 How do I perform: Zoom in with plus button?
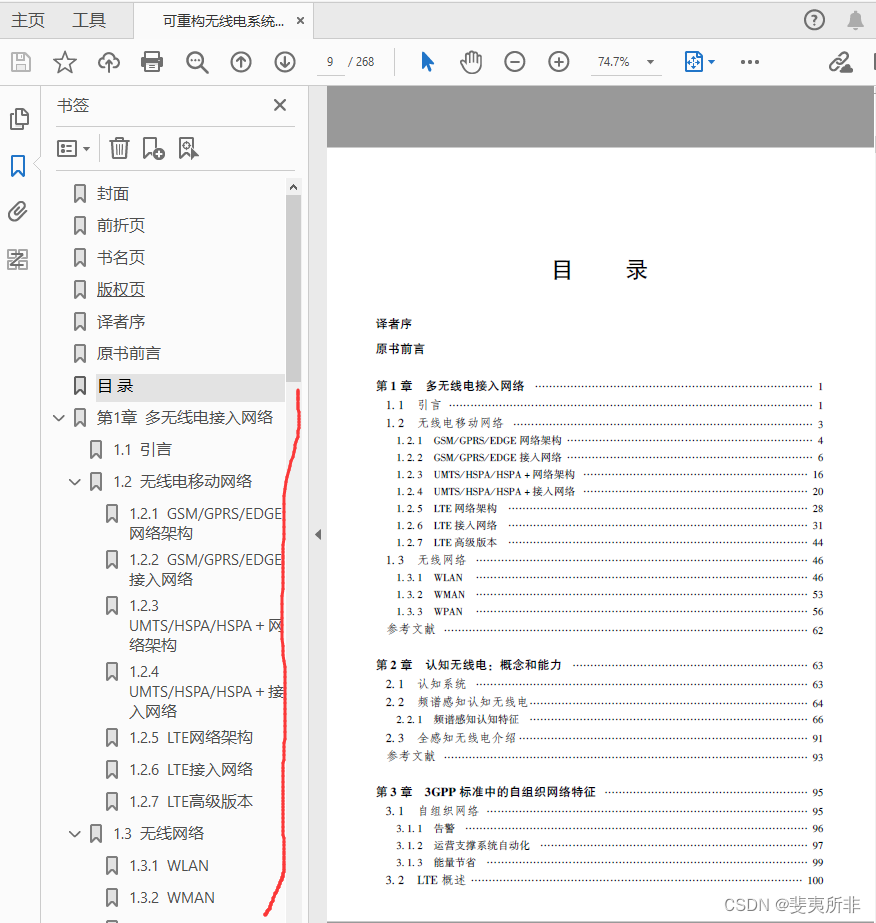tap(559, 62)
